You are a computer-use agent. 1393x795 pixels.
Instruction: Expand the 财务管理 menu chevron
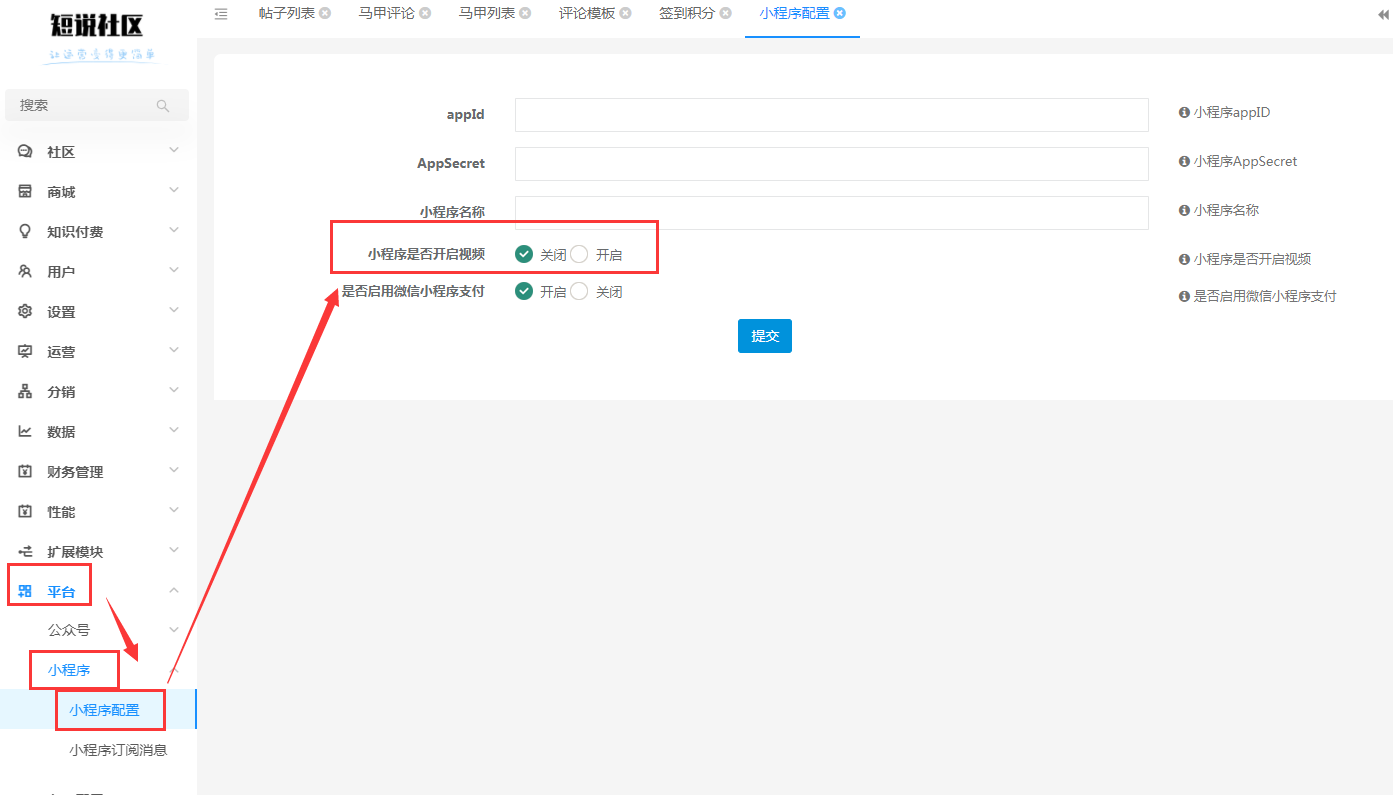(x=174, y=470)
